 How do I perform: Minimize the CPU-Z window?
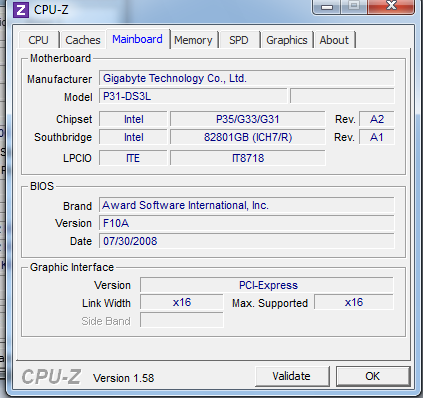tap(327, 6)
